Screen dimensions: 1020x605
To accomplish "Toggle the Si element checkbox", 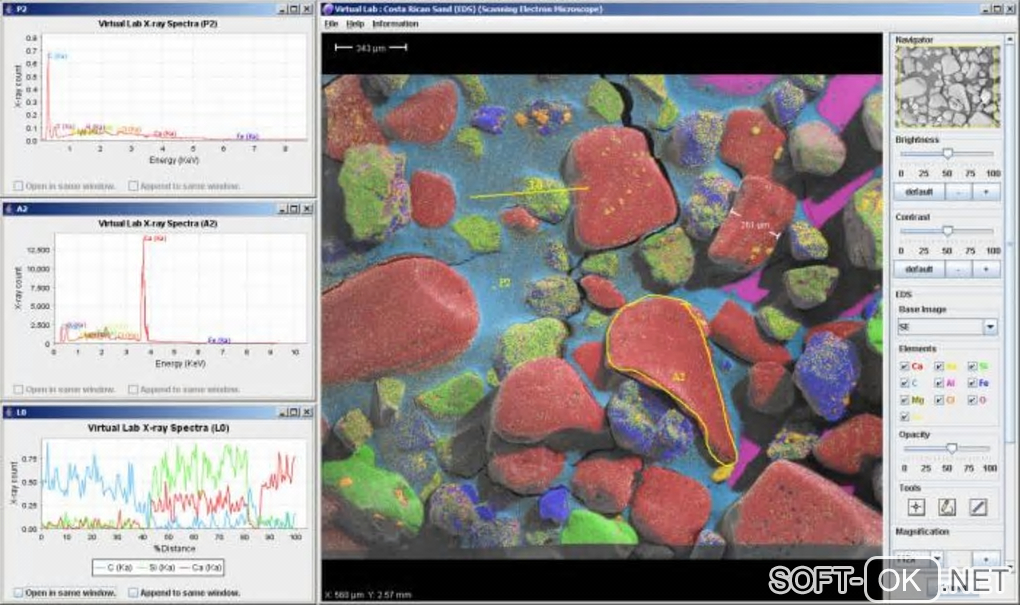I will (972, 366).
